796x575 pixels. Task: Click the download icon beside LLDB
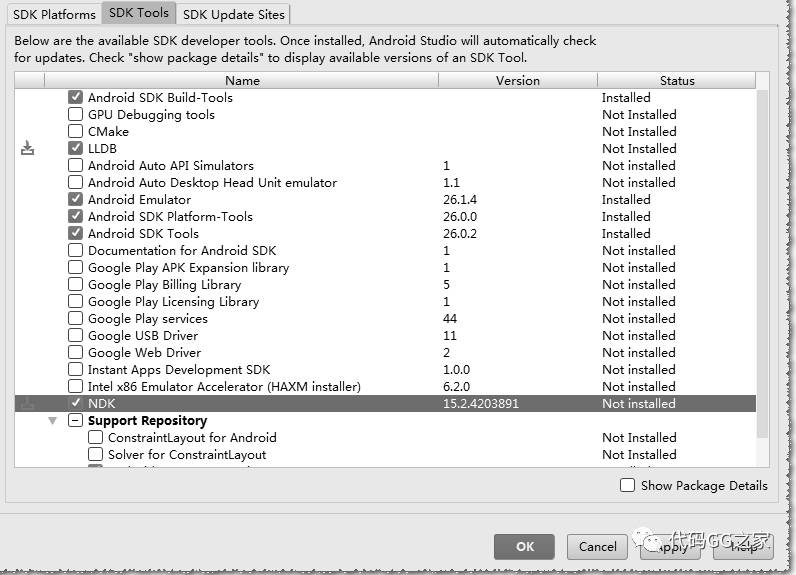click(27, 148)
